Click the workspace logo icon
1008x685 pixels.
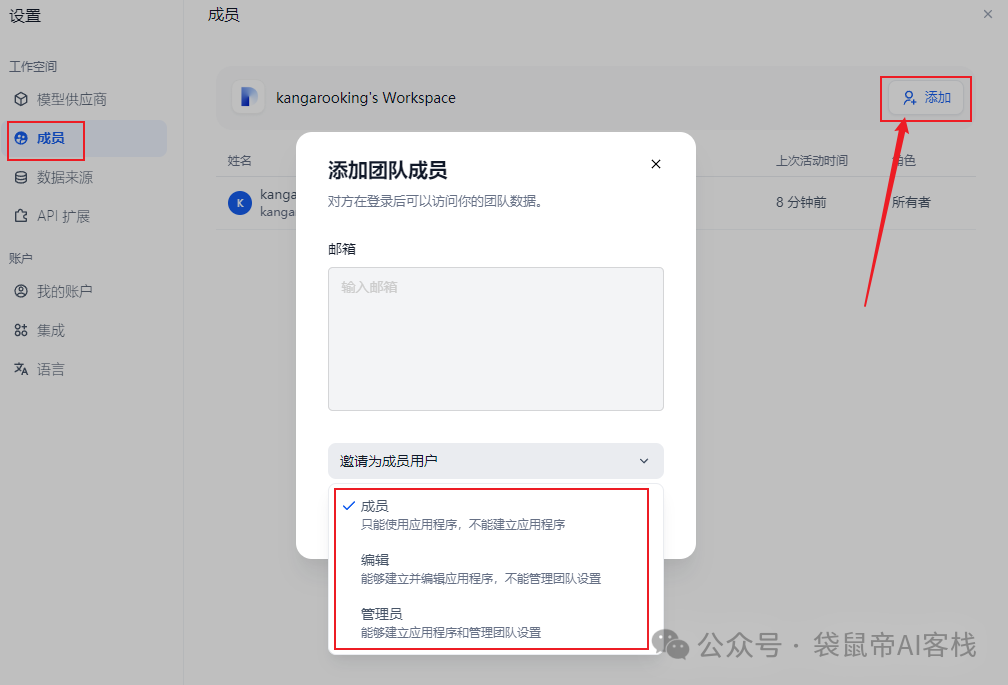click(x=248, y=98)
